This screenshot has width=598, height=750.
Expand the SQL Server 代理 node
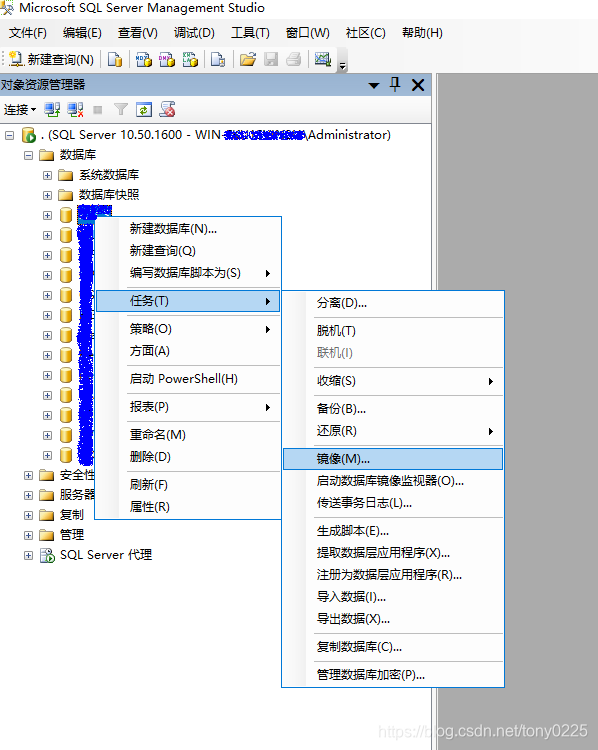click(28, 555)
